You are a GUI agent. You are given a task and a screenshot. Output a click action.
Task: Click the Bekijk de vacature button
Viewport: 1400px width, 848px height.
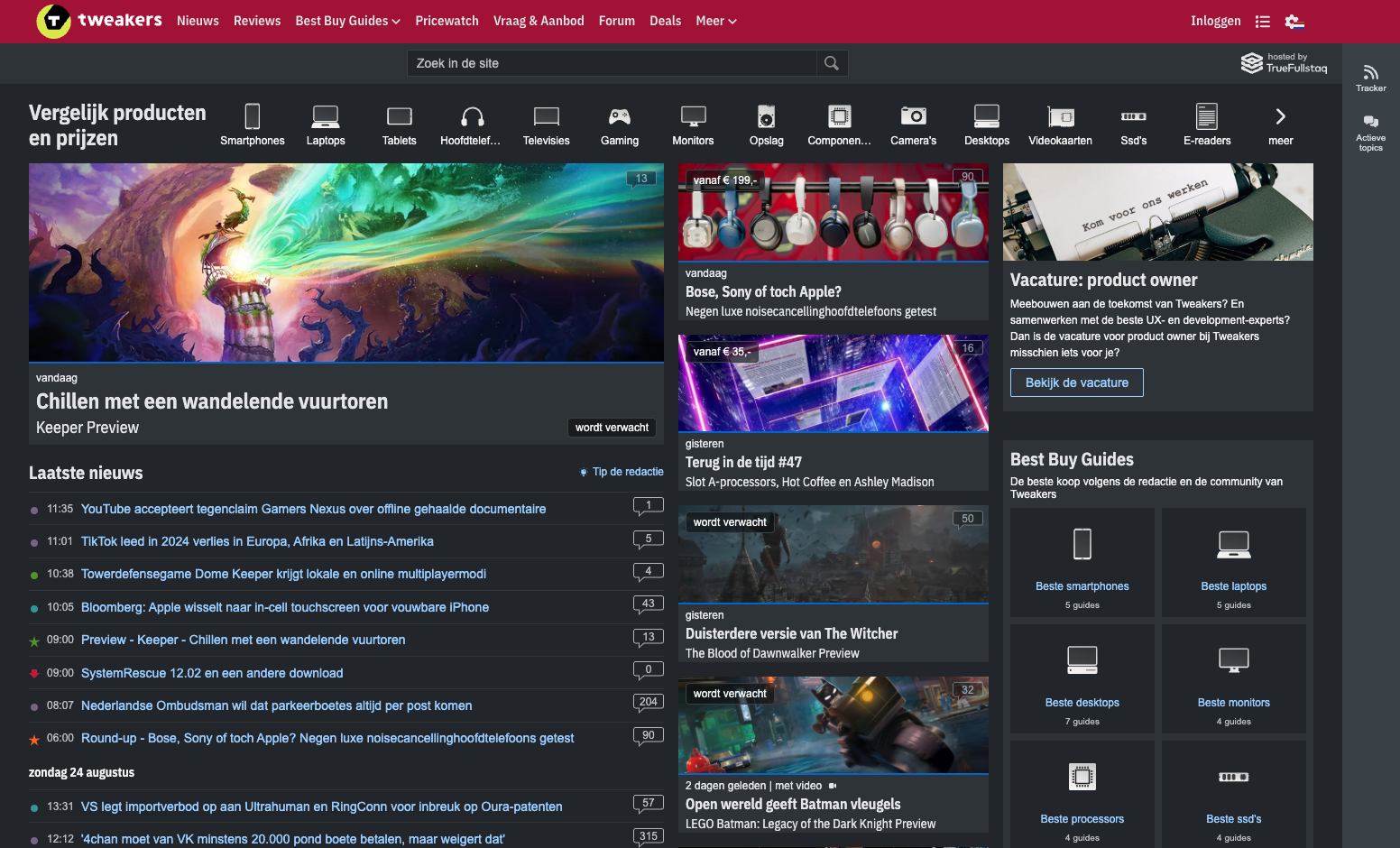1077,383
